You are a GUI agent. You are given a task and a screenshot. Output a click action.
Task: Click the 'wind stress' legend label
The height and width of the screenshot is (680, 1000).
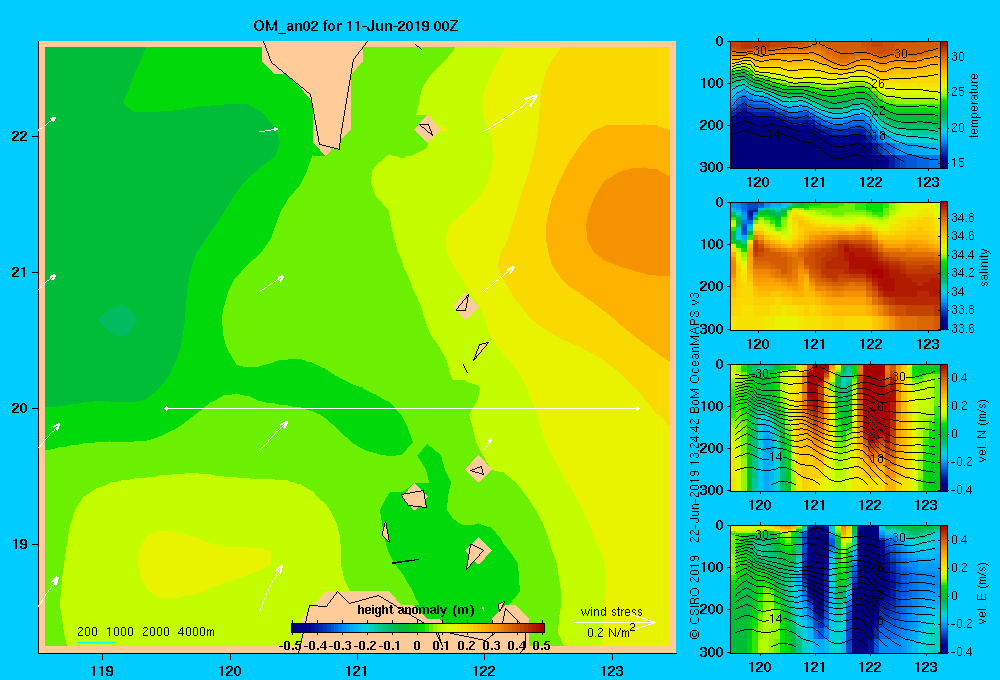611,612
